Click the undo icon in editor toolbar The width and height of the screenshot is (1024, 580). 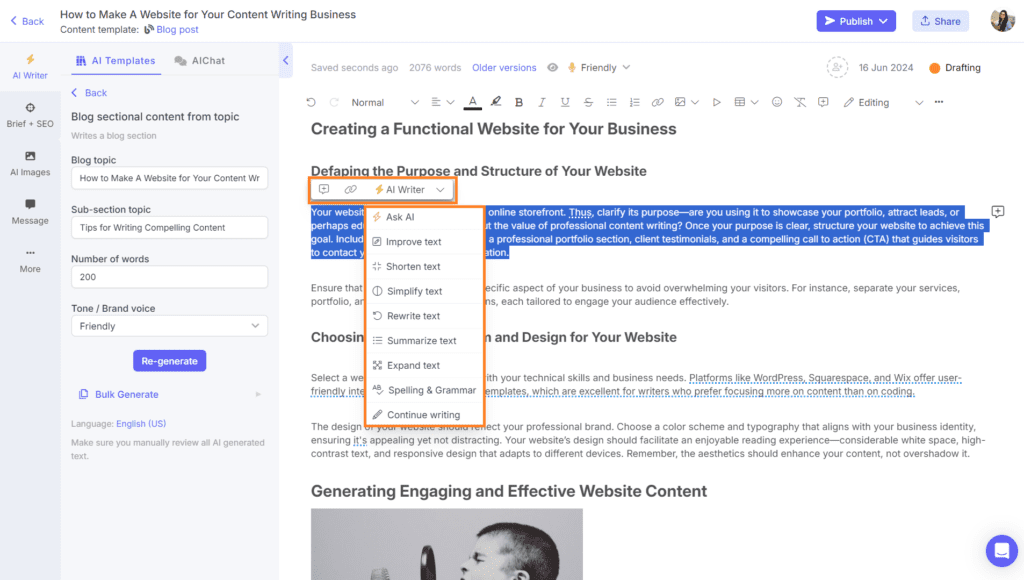pyautogui.click(x=311, y=103)
